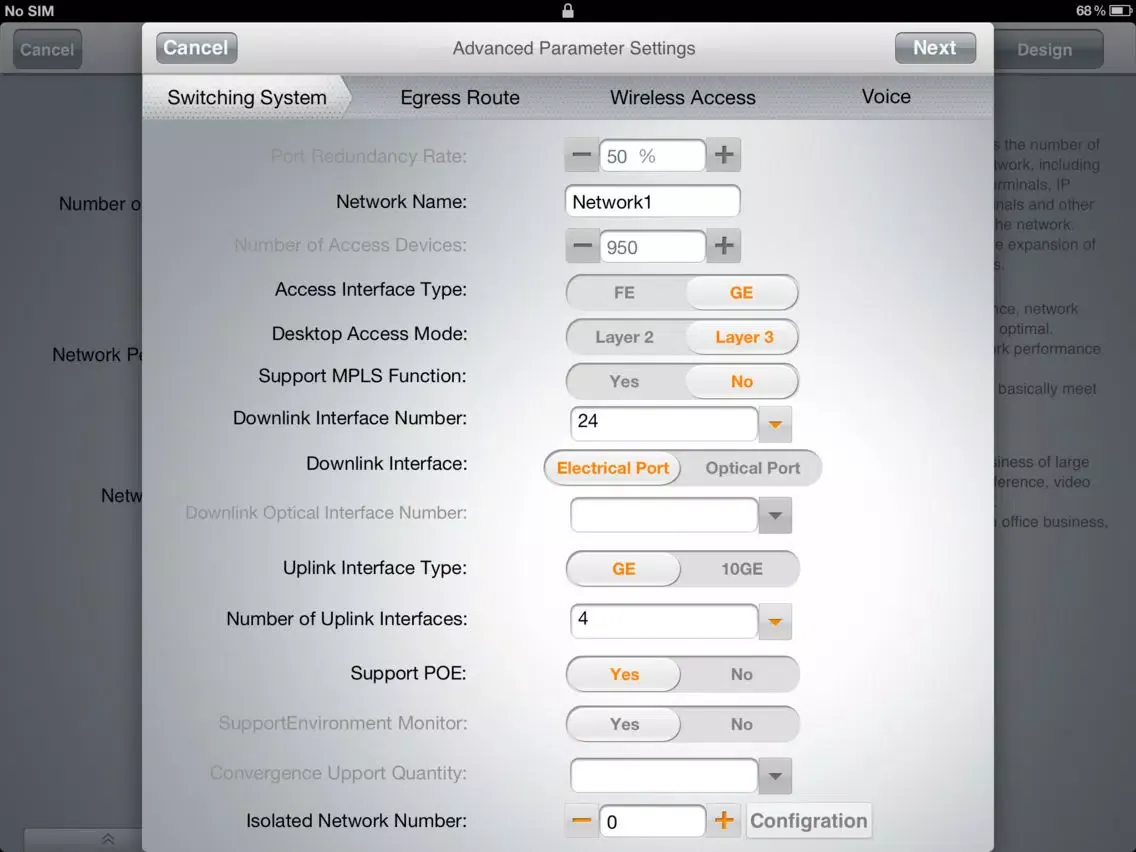Screen dimensions: 1136x852
Task: Choose No for Support POE
Action: pyautogui.click(x=741, y=674)
